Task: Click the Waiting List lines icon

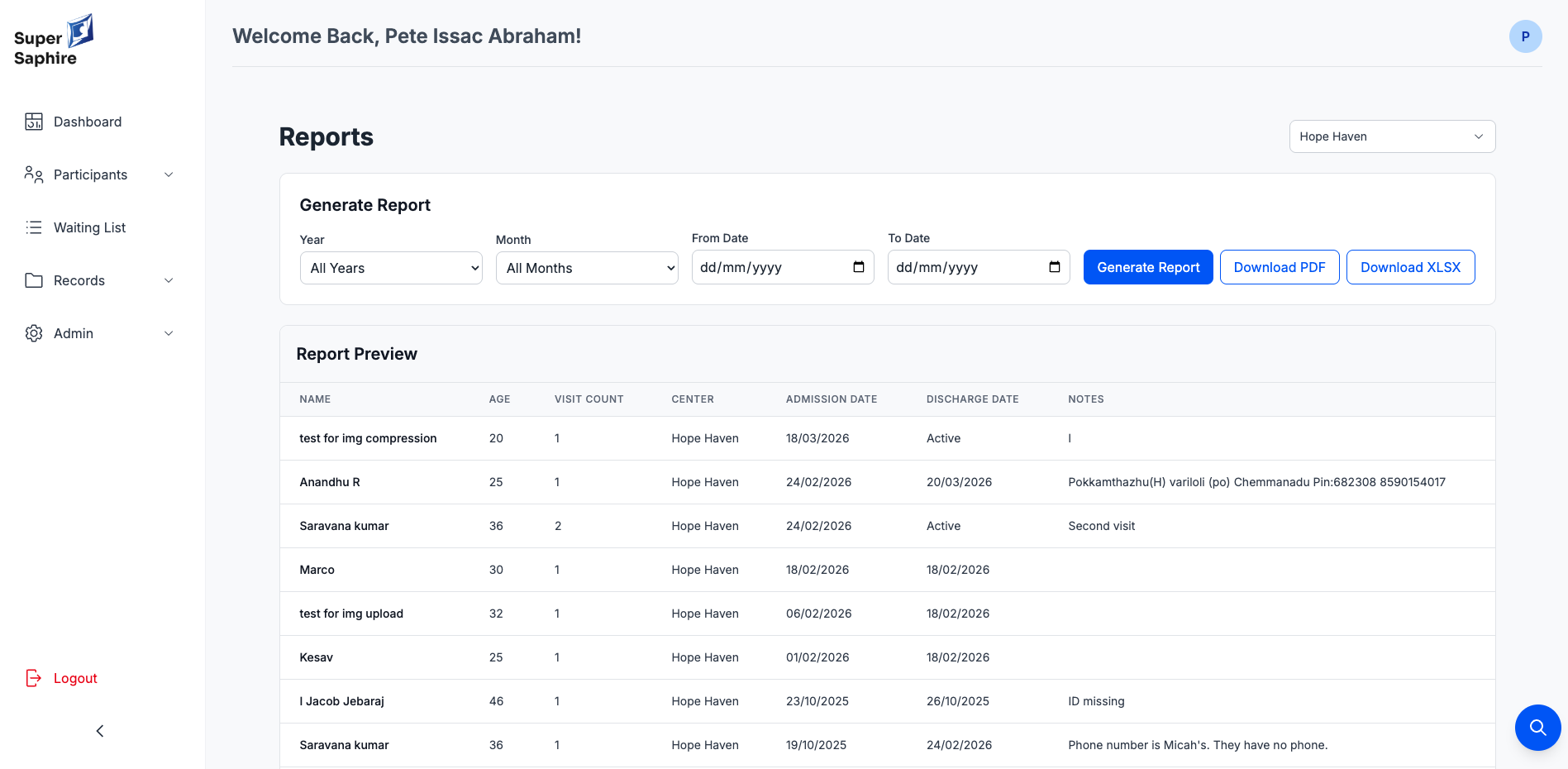Action: pyautogui.click(x=34, y=227)
